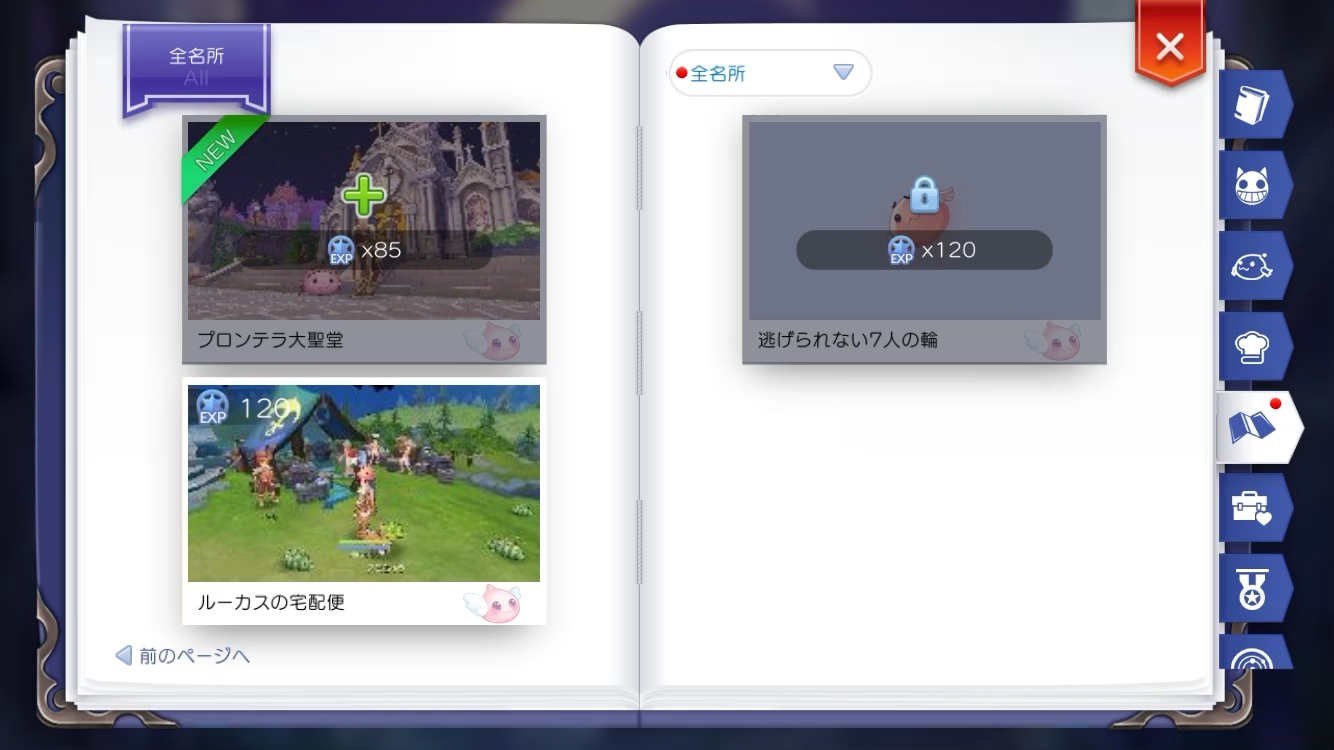This screenshot has height=750, width=1334.
Task: Open the ルーカスの宅配便 photo card
Action: coord(364,501)
